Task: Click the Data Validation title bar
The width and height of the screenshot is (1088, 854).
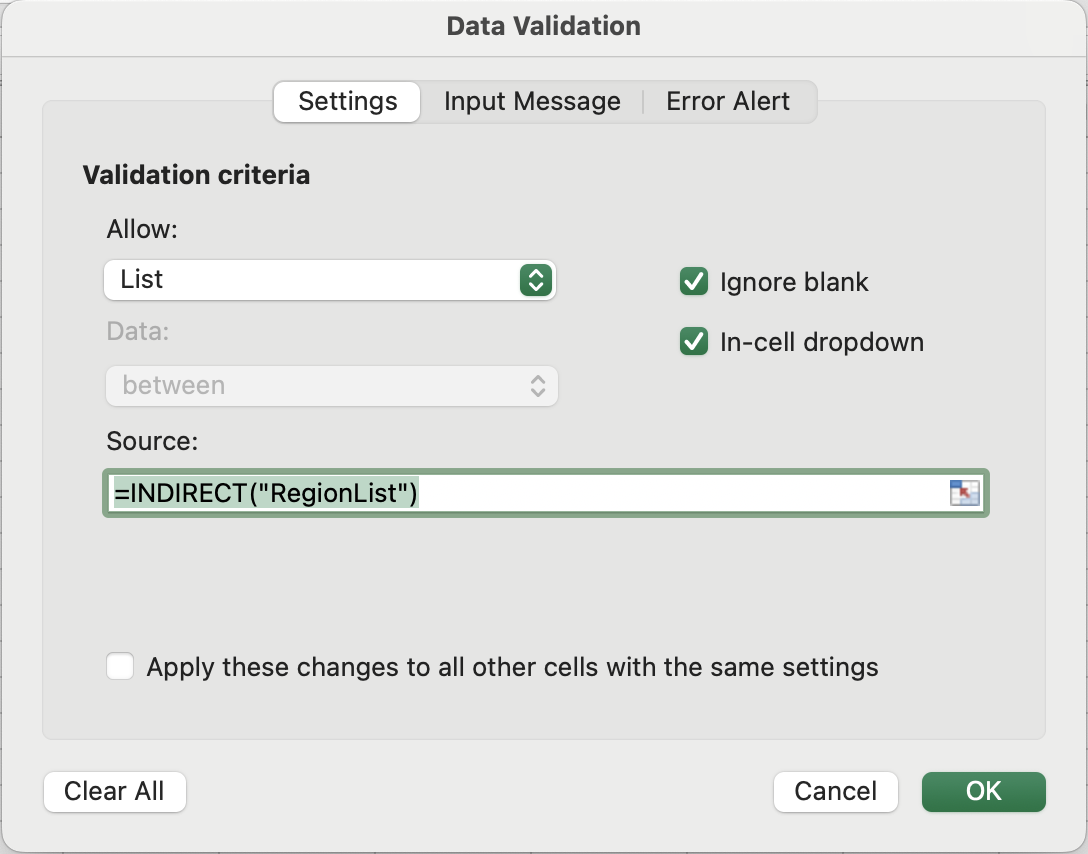Action: pyautogui.click(x=544, y=26)
